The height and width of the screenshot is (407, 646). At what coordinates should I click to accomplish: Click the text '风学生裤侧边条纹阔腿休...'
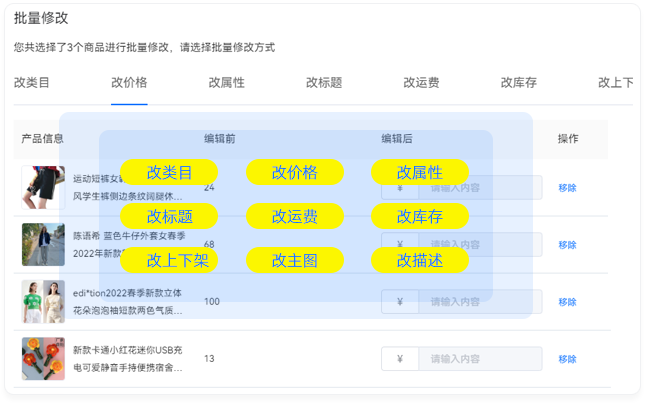(x=128, y=196)
